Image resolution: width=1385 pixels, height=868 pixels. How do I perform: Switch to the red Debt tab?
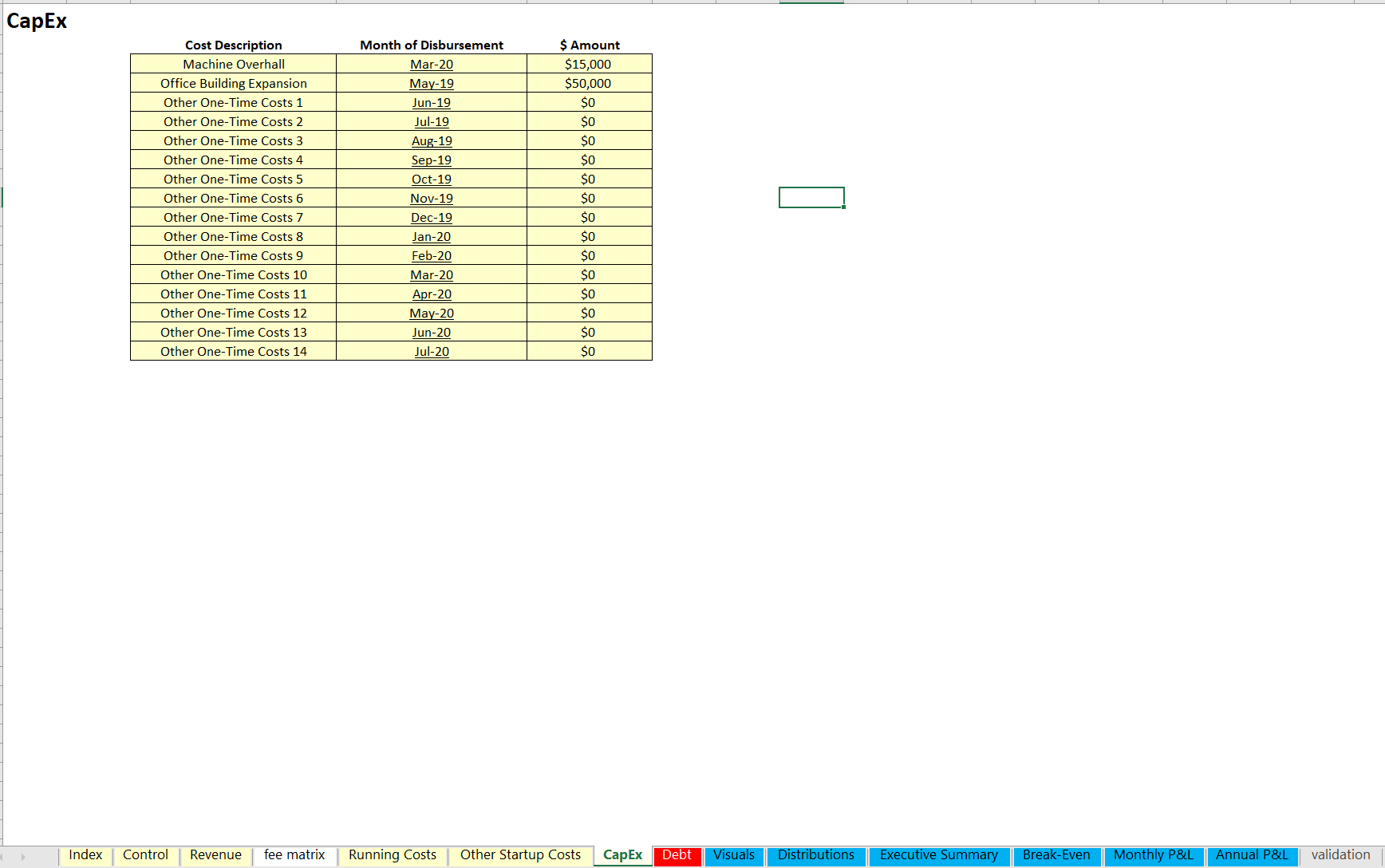pyautogui.click(x=677, y=855)
